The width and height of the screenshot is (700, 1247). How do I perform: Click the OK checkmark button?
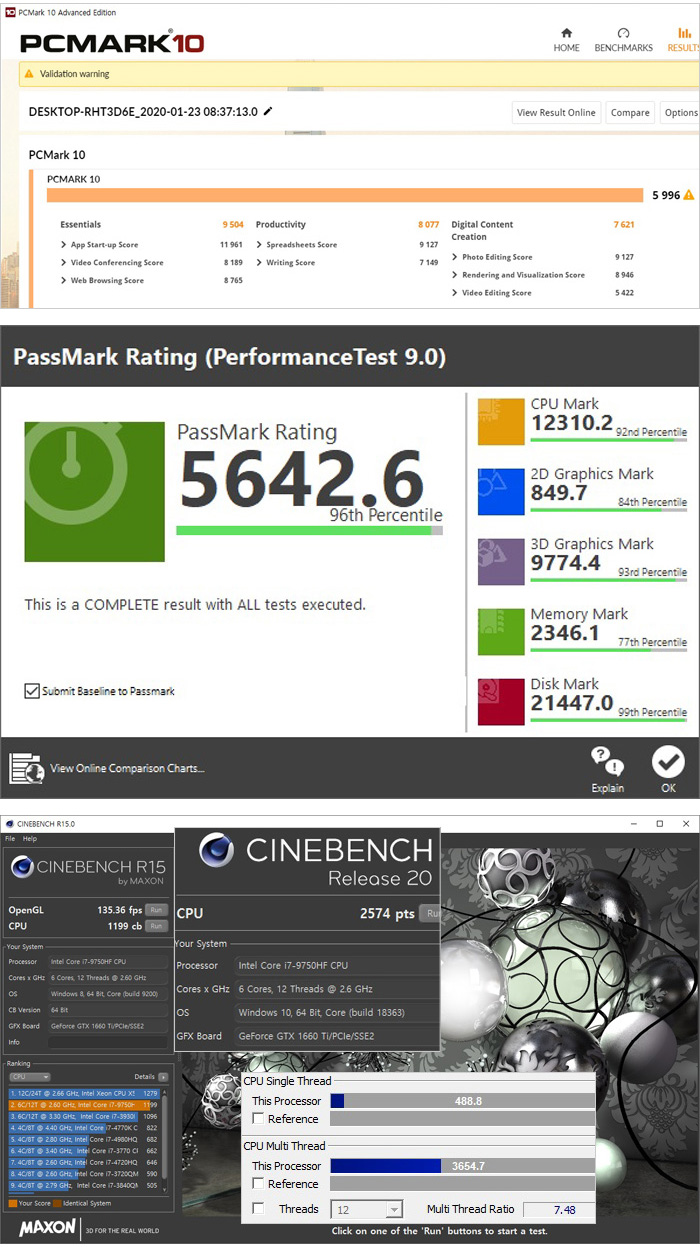coord(668,763)
